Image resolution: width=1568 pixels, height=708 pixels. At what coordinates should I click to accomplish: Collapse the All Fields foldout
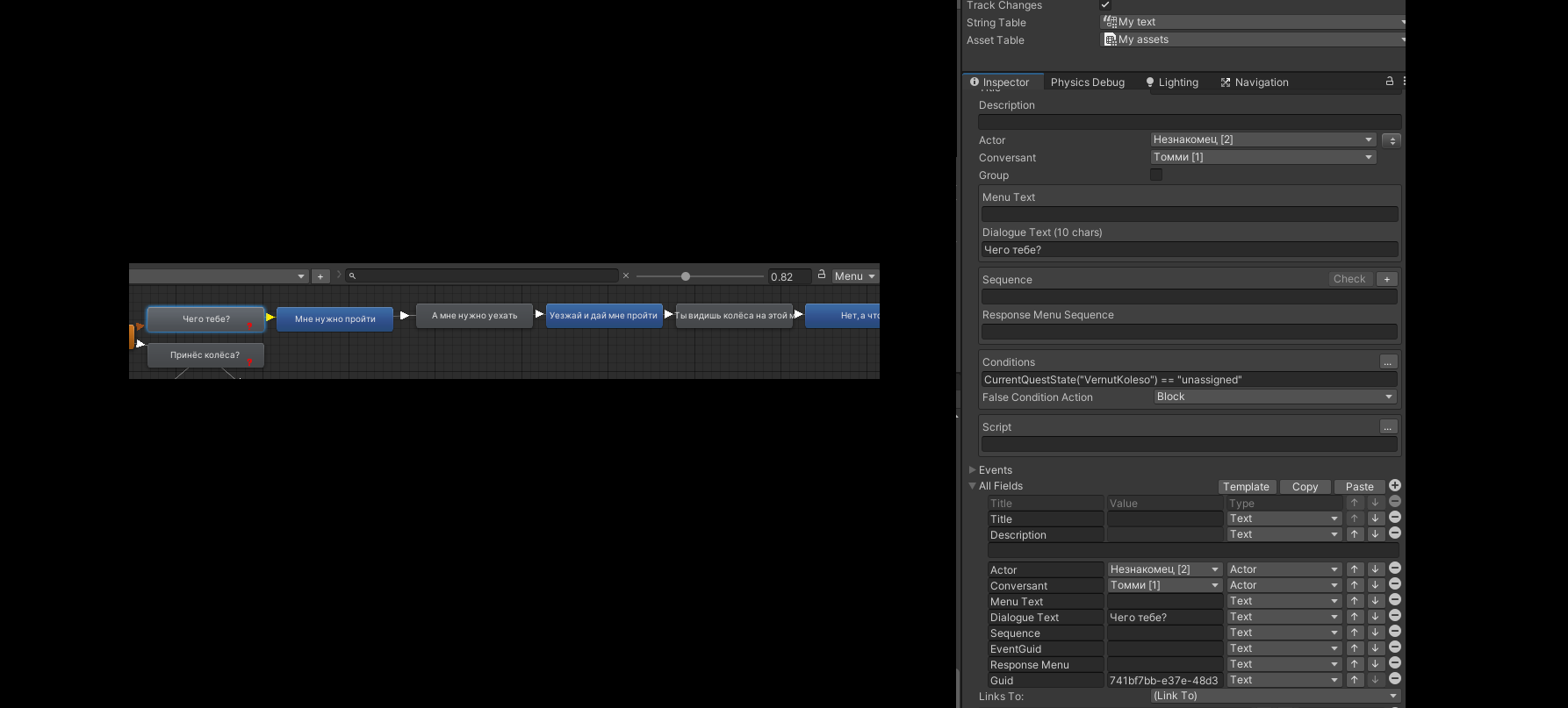point(972,486)
